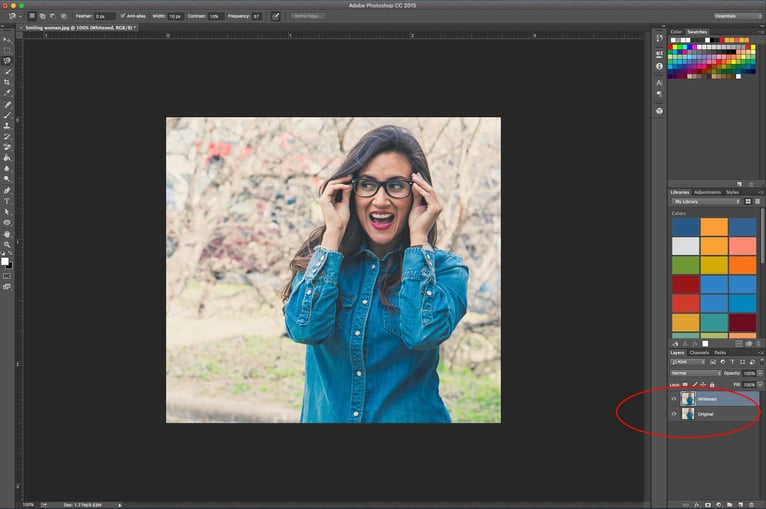Select the Pen tool
Screen dimensions: 766x509
point(7,191)
